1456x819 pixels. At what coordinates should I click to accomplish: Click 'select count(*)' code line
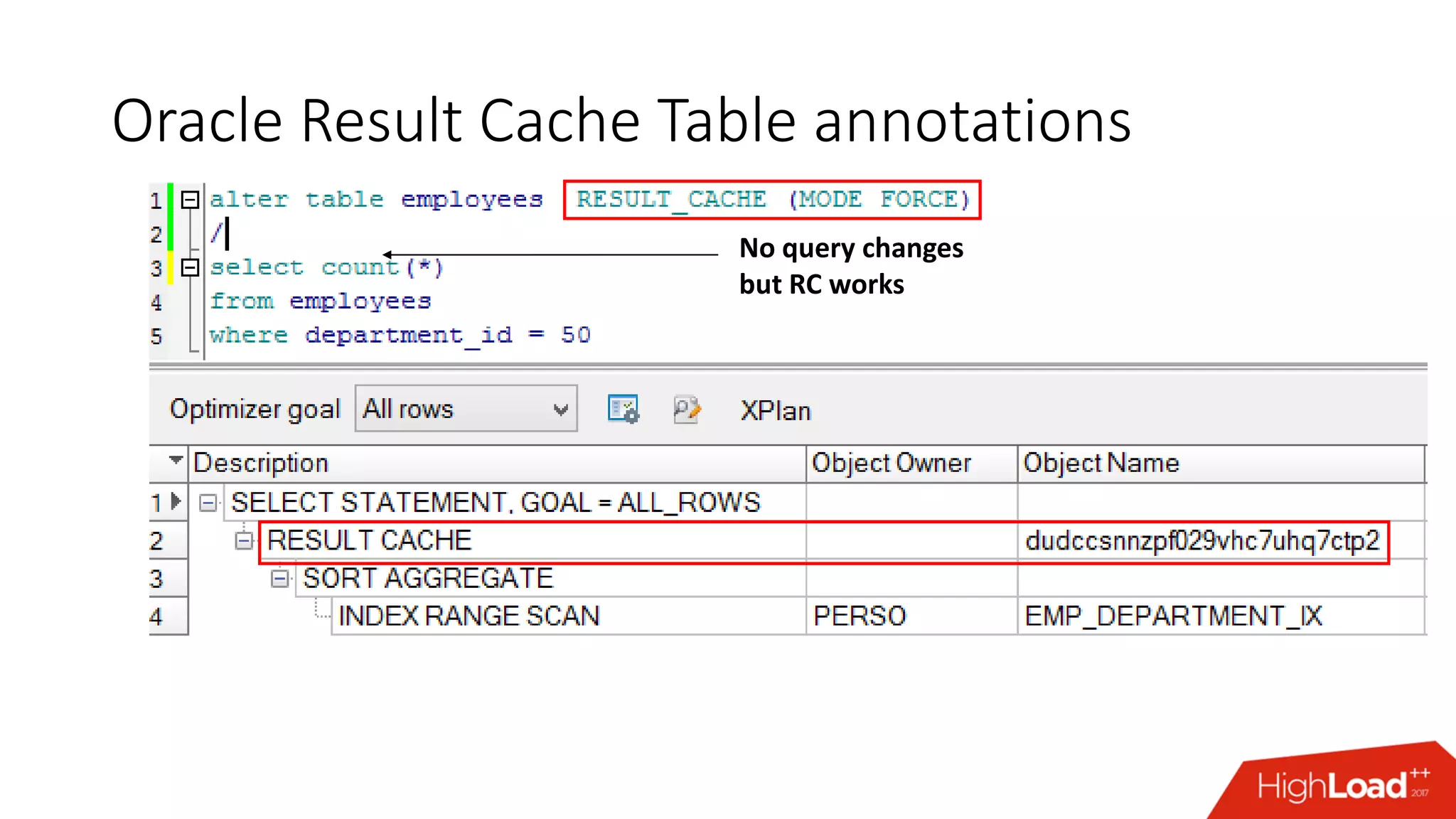326,267
